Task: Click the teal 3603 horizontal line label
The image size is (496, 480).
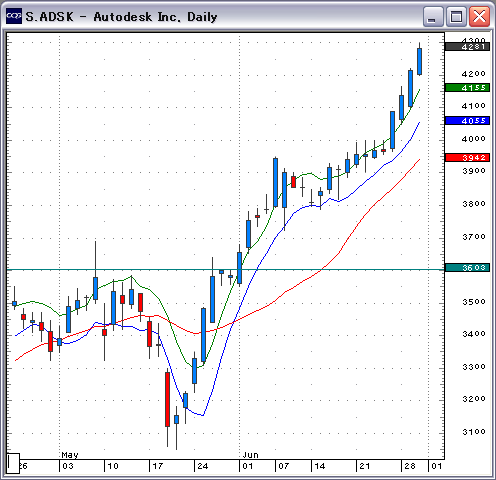Action: 467,267
